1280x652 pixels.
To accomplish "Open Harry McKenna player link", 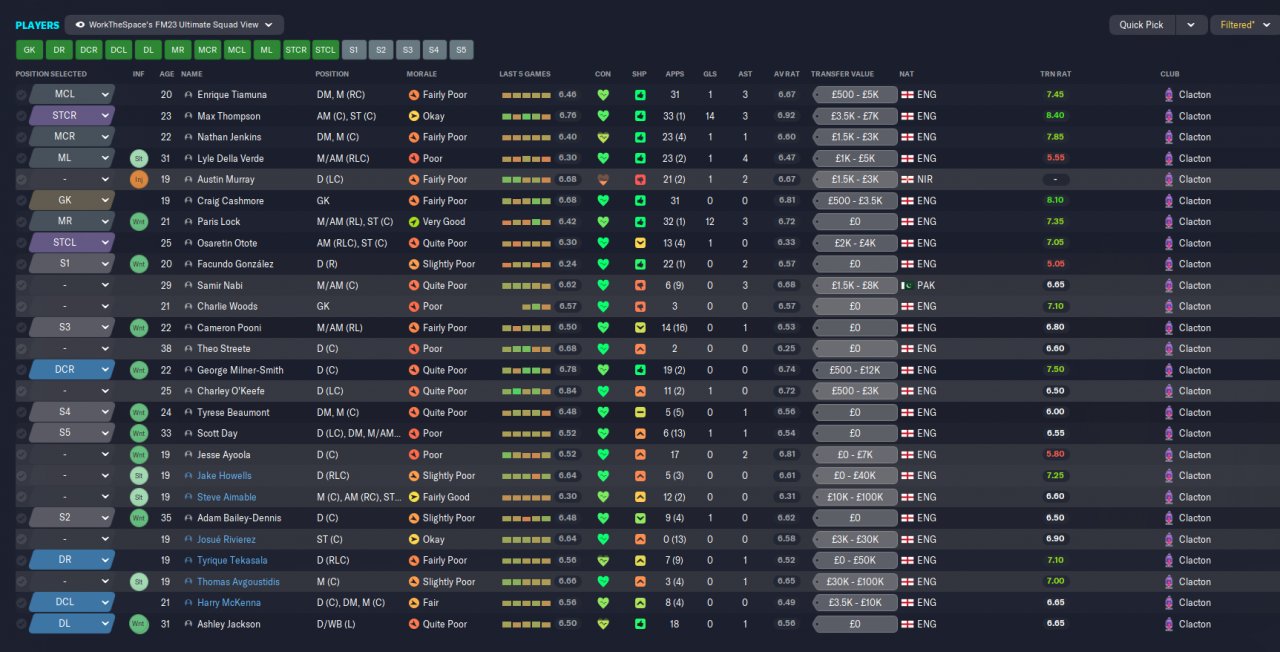I will 229,603.
